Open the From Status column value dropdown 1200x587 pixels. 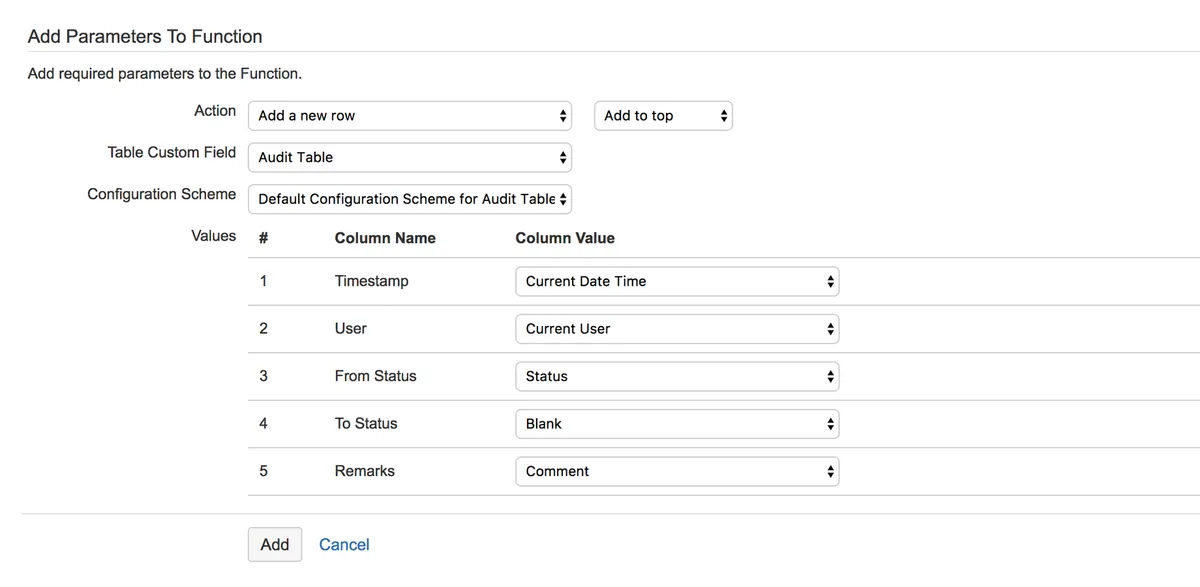677,376
